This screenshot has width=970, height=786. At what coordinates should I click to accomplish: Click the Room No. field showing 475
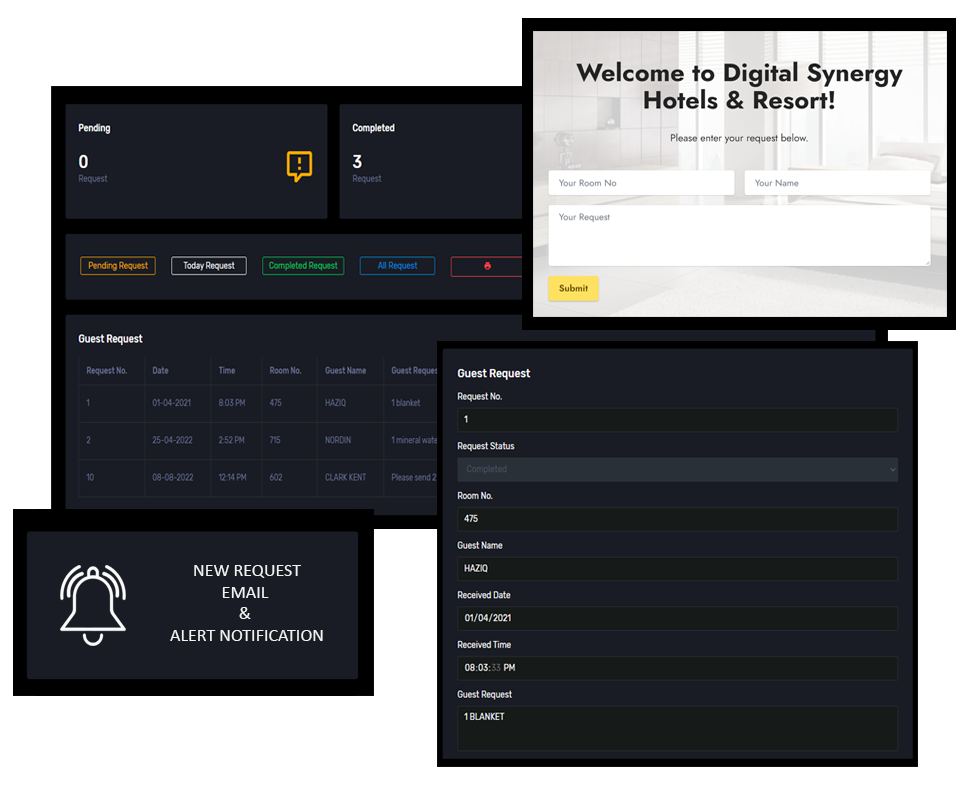coord(677,519)
